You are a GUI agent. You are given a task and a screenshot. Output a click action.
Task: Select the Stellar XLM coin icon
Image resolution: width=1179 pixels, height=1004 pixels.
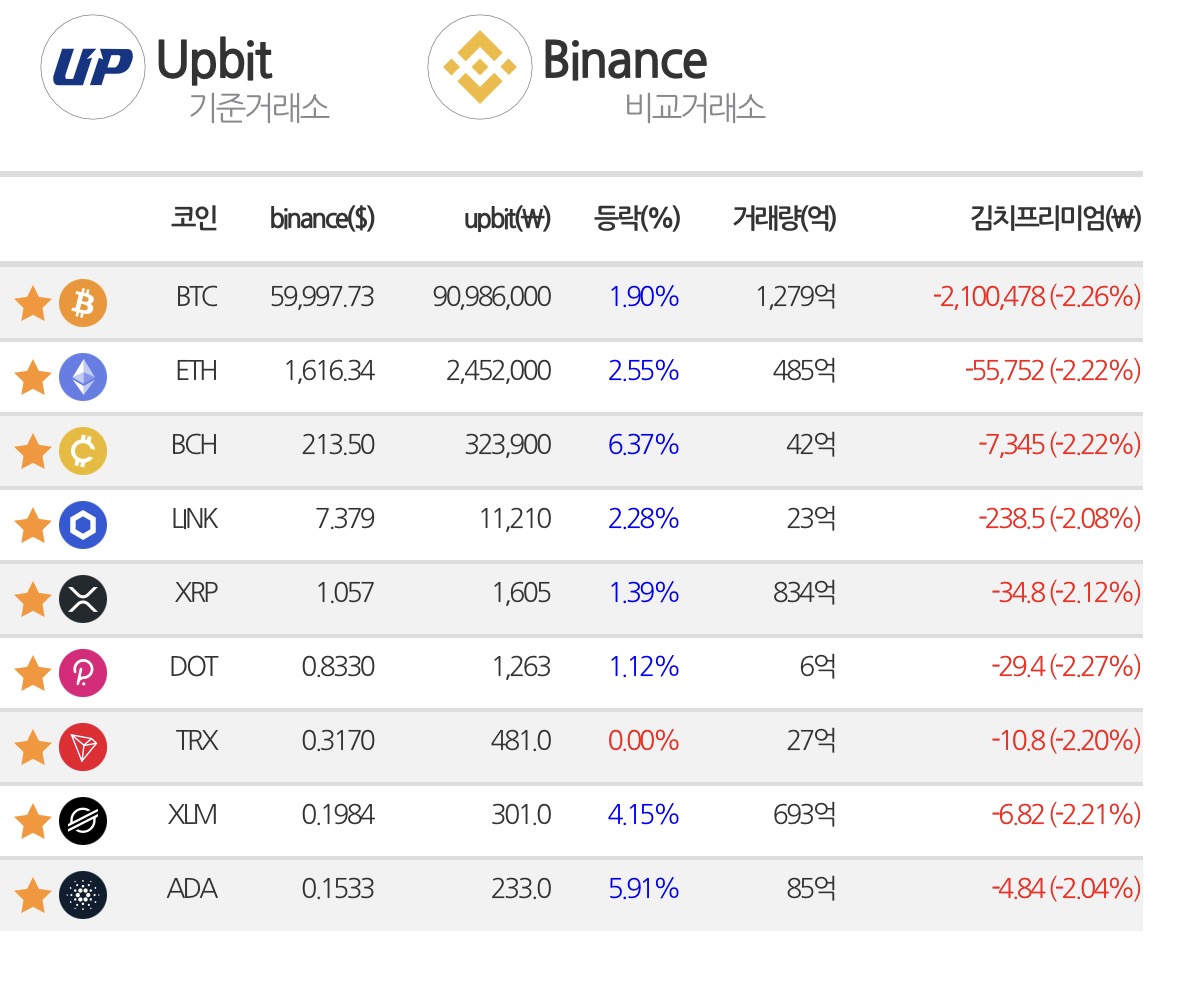coord(83,820)
